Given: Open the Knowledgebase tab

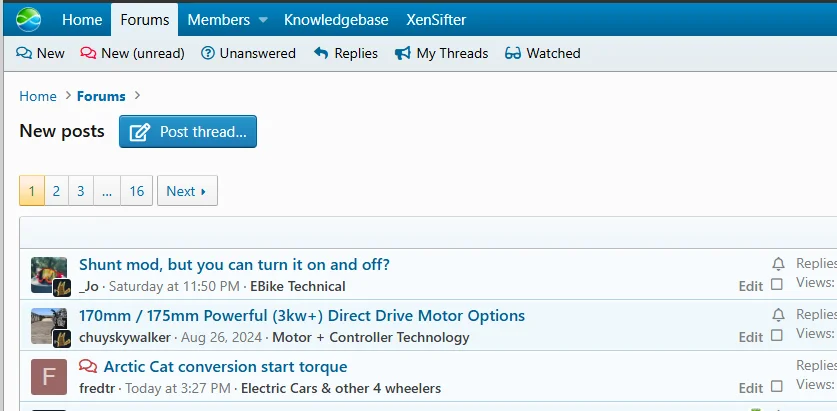Looking at the screenshot, I should coord(336,20).
